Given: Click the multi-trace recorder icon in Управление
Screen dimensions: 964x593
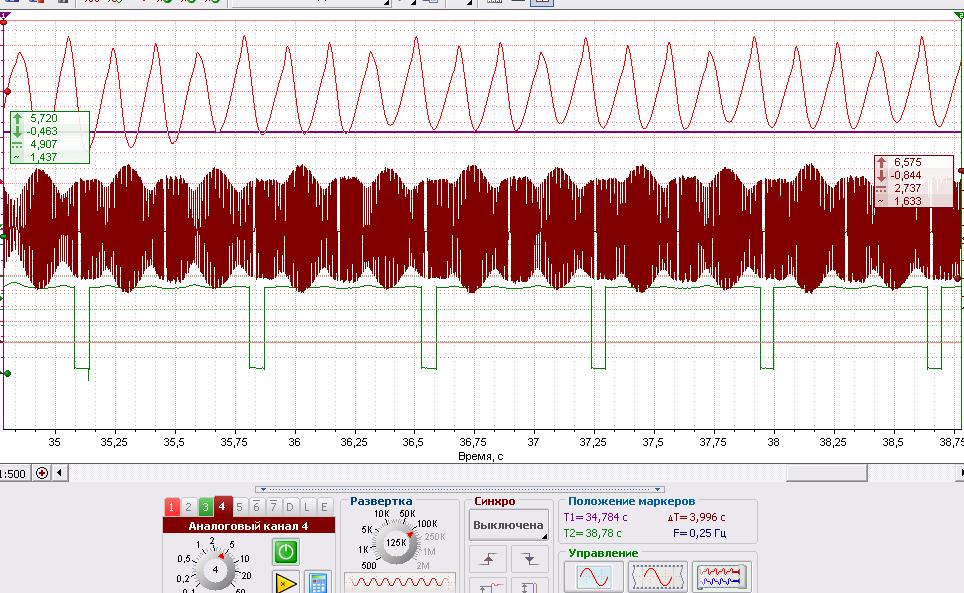Looking at the screenshot, I should [722, 578].
